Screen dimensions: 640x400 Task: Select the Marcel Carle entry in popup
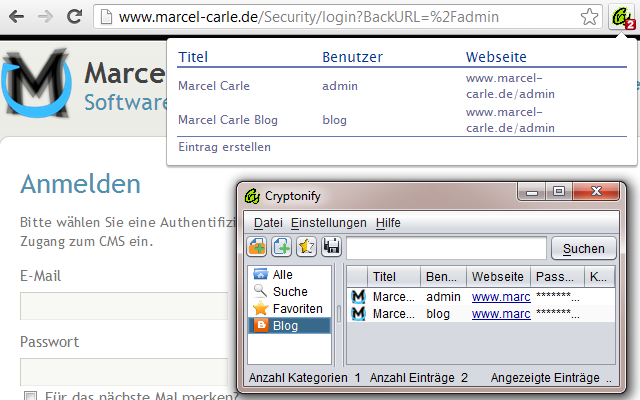click(x=214, y=86)
